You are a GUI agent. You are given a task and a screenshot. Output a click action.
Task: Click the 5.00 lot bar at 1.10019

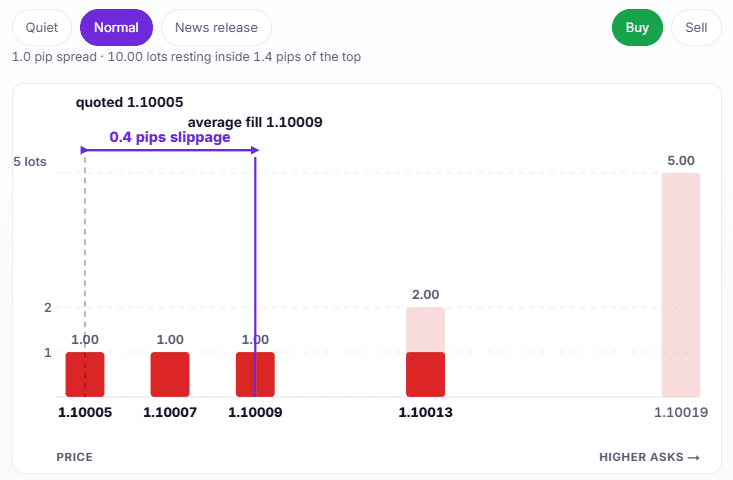coord(681,285)
